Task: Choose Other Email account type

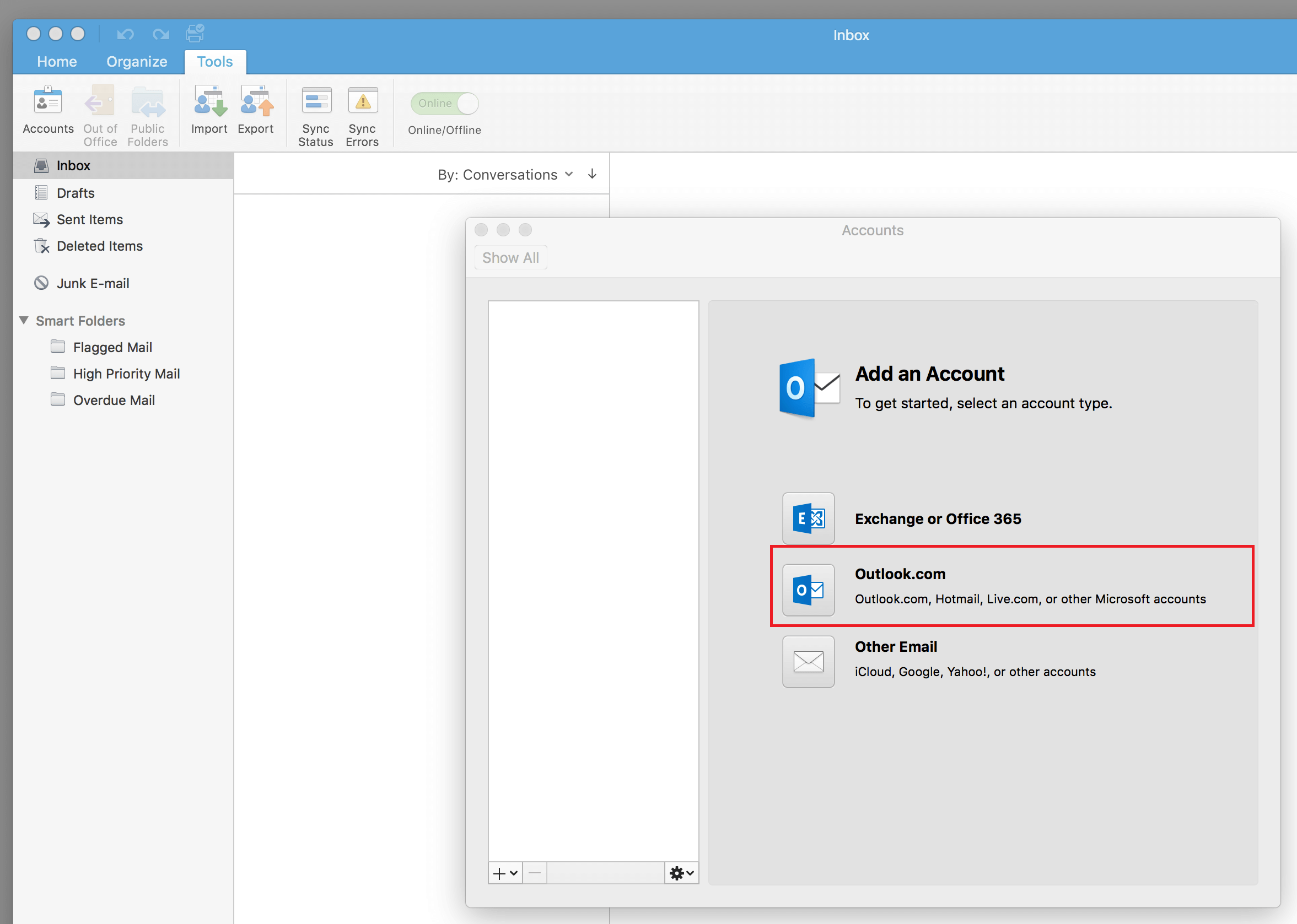Action: [x=808, y=661]
